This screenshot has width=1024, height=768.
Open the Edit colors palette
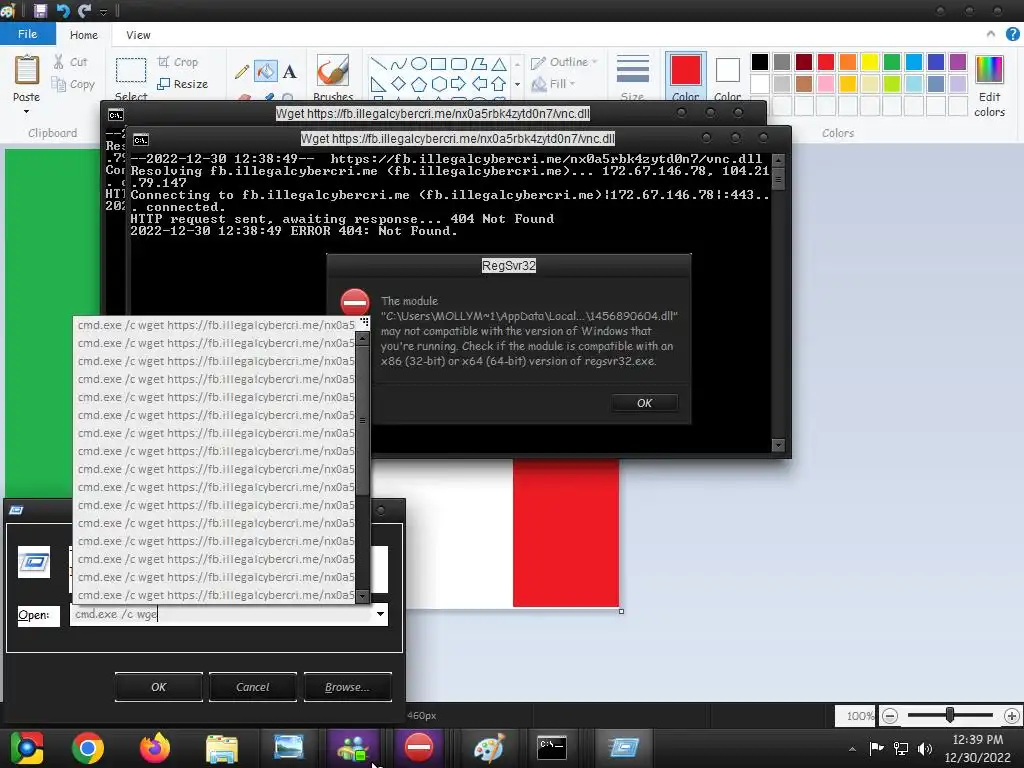[989, 86]
